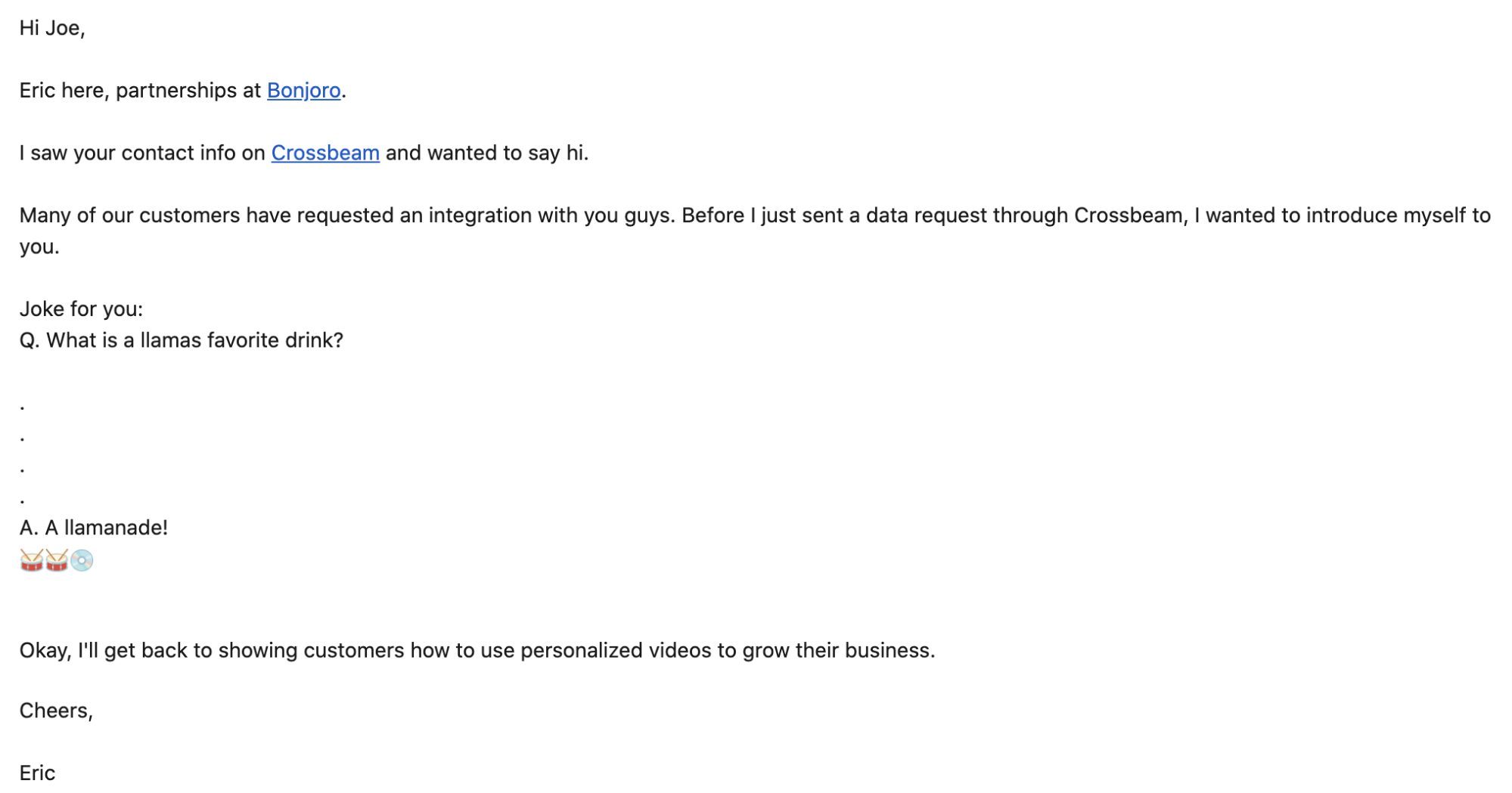Click the word 'you.' on the wrapped line

[39, 247]
